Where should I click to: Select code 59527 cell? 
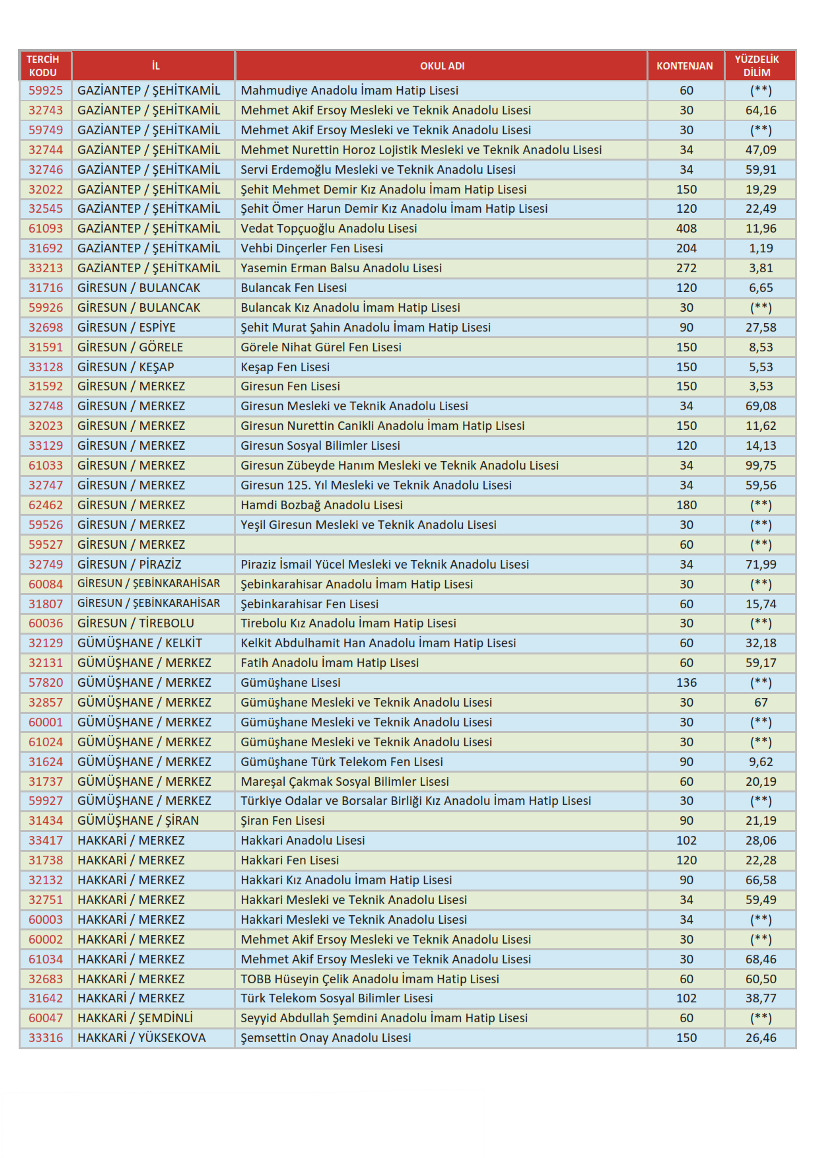click(x=46, y=544)
